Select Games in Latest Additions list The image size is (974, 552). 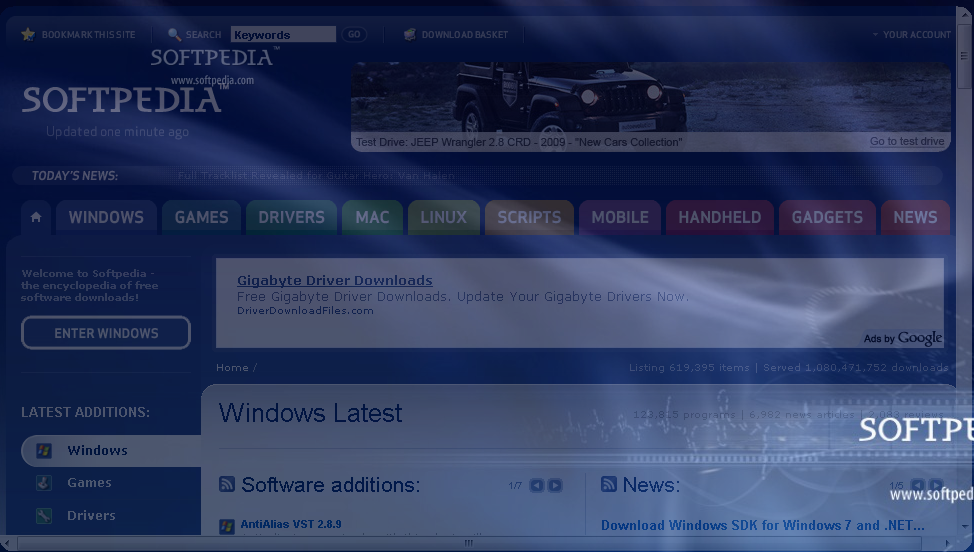pos(89,482)
